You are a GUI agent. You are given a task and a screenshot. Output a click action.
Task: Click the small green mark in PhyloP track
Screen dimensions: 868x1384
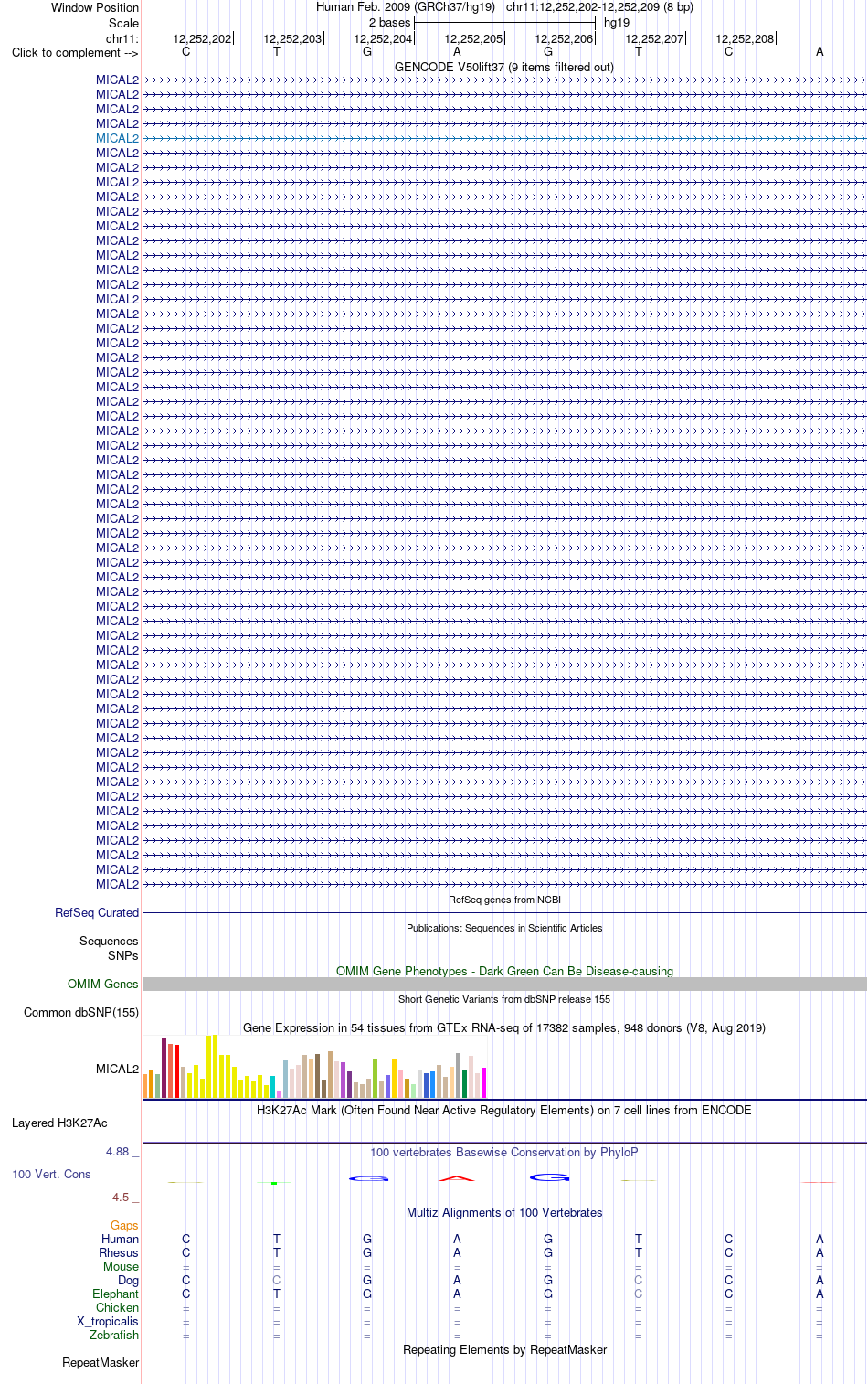pos(274,1183)
